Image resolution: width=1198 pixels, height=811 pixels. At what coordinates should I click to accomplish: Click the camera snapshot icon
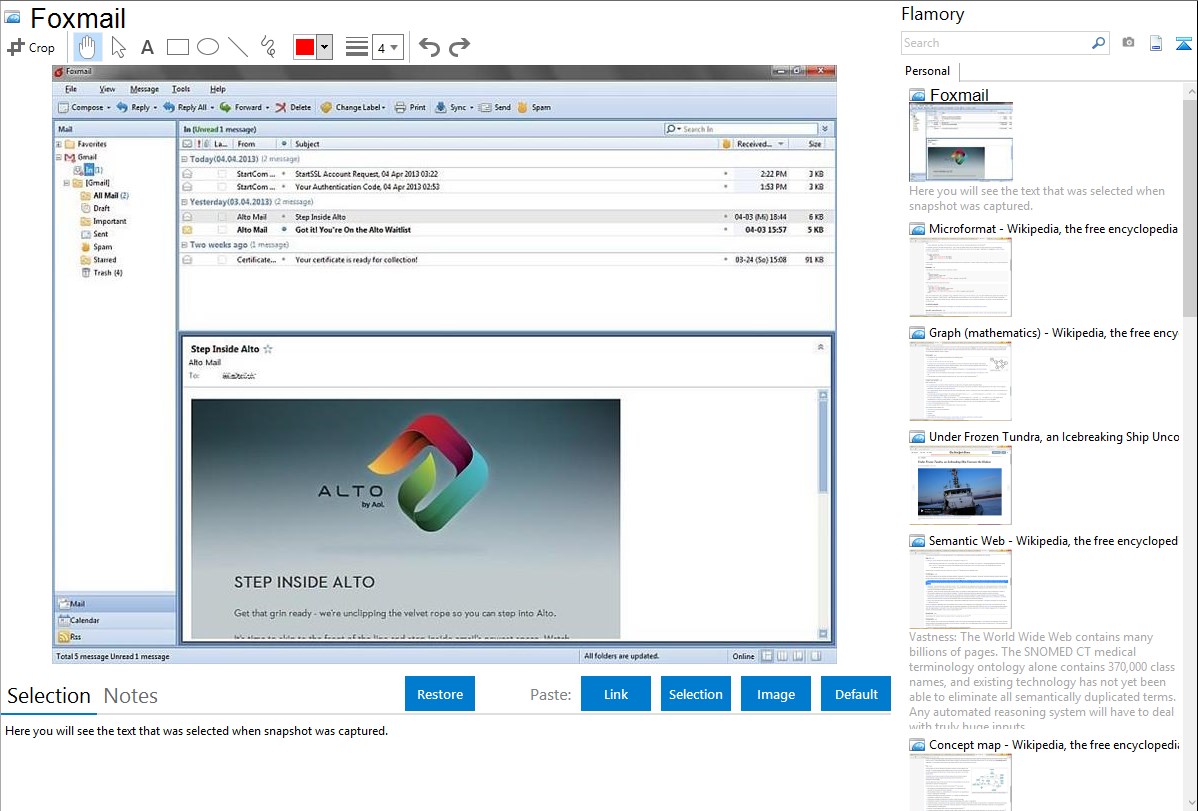tap(1128, 43)
